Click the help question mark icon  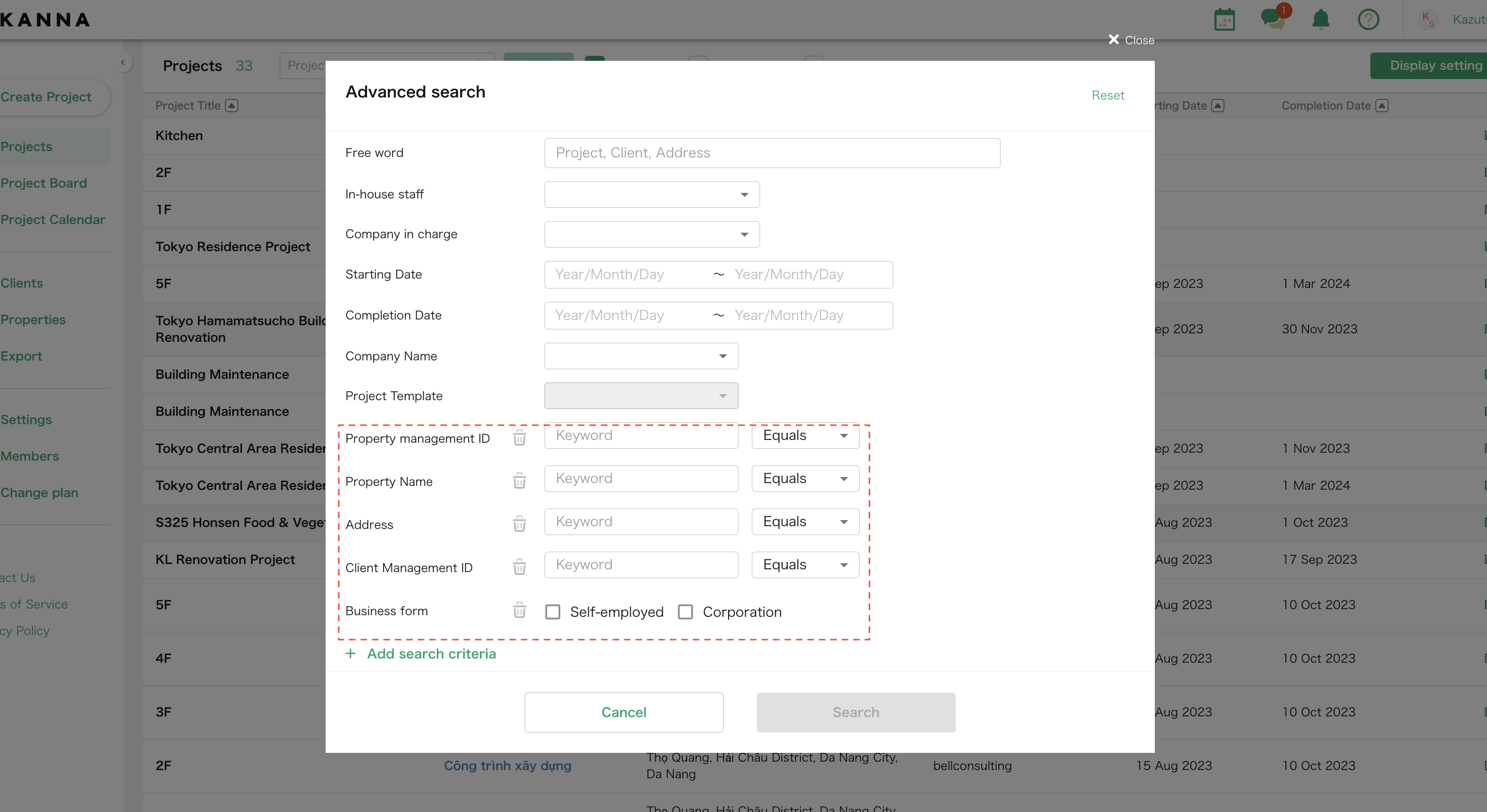click(1369, 19)
